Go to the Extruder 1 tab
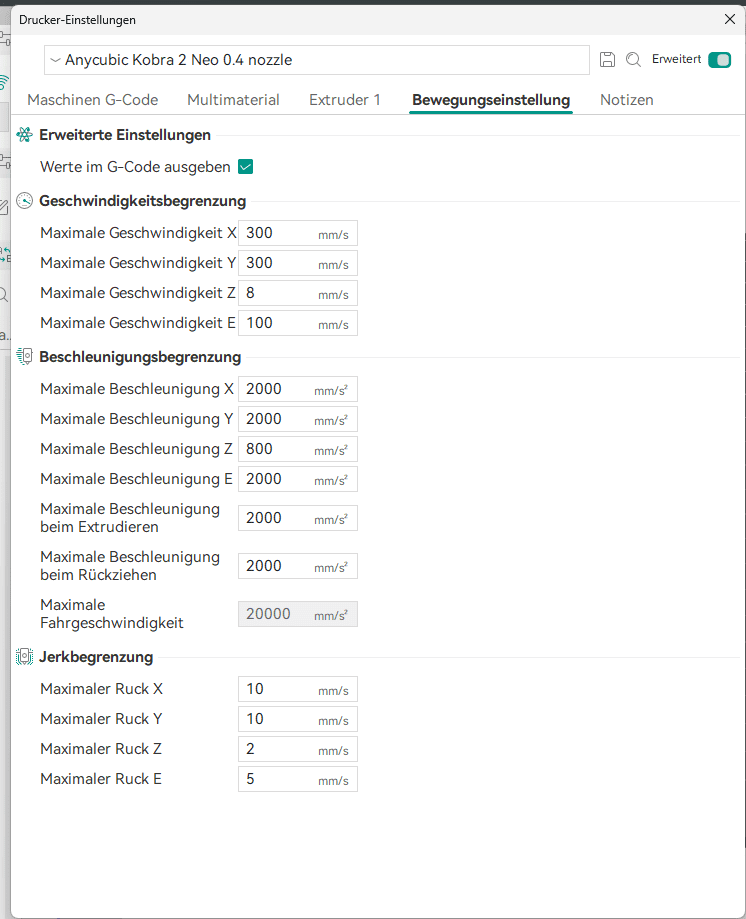The height and width of the screenshot is (919, 746). (x=345, y=100)
